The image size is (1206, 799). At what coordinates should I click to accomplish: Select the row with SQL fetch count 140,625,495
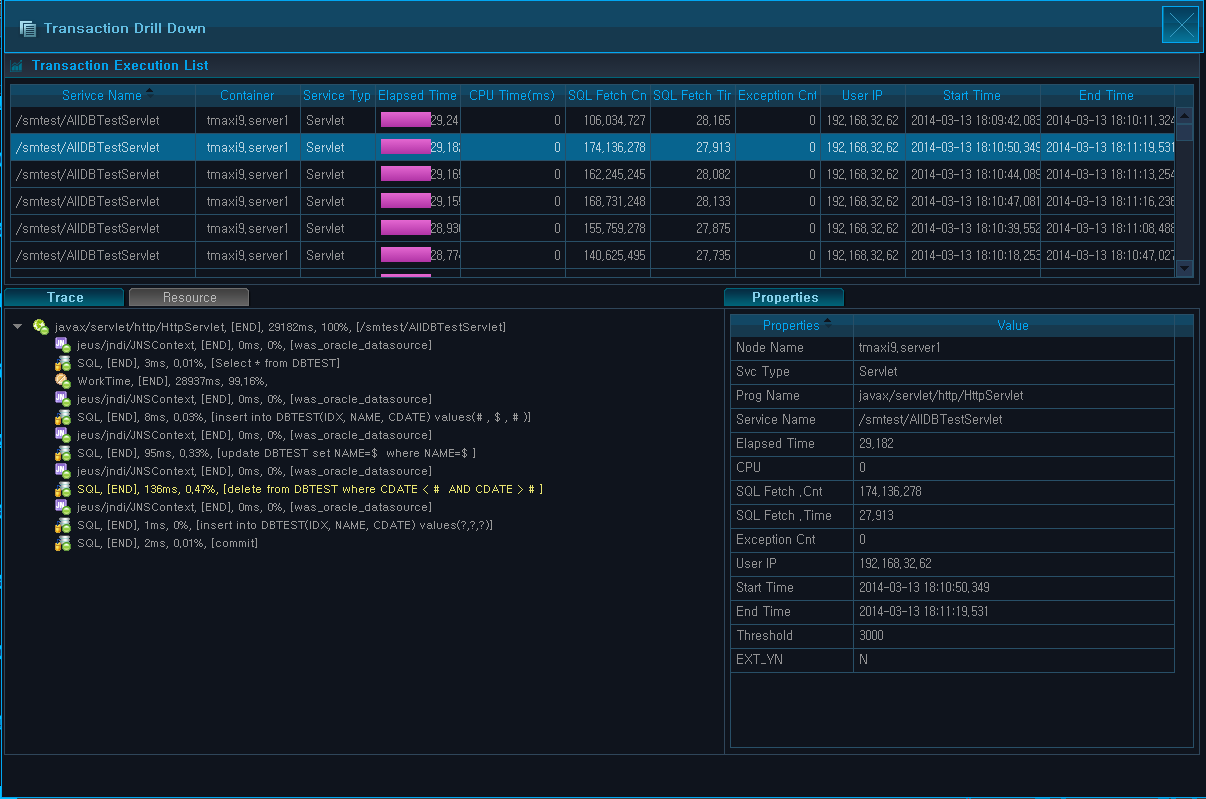[592, 255]
